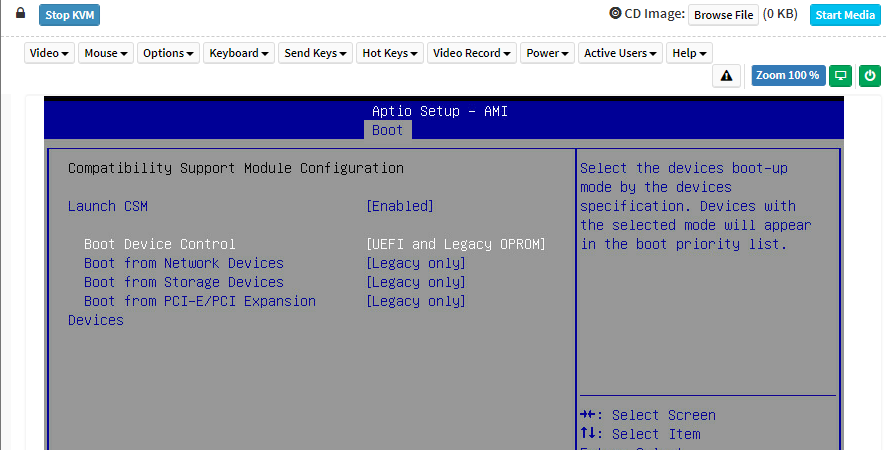Viewport: 886px width, 450px height.
Task: Click Legacy only value for Storage Devices
Action: pos(416,282)
